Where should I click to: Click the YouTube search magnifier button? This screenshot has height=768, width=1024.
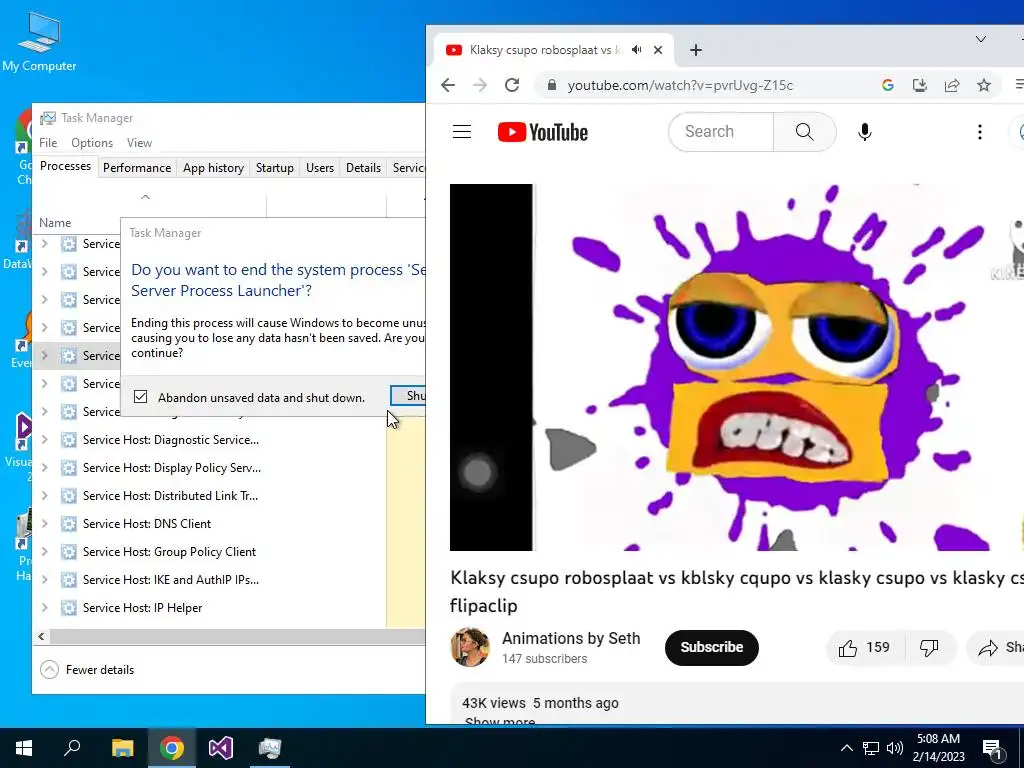pos(805,132)
